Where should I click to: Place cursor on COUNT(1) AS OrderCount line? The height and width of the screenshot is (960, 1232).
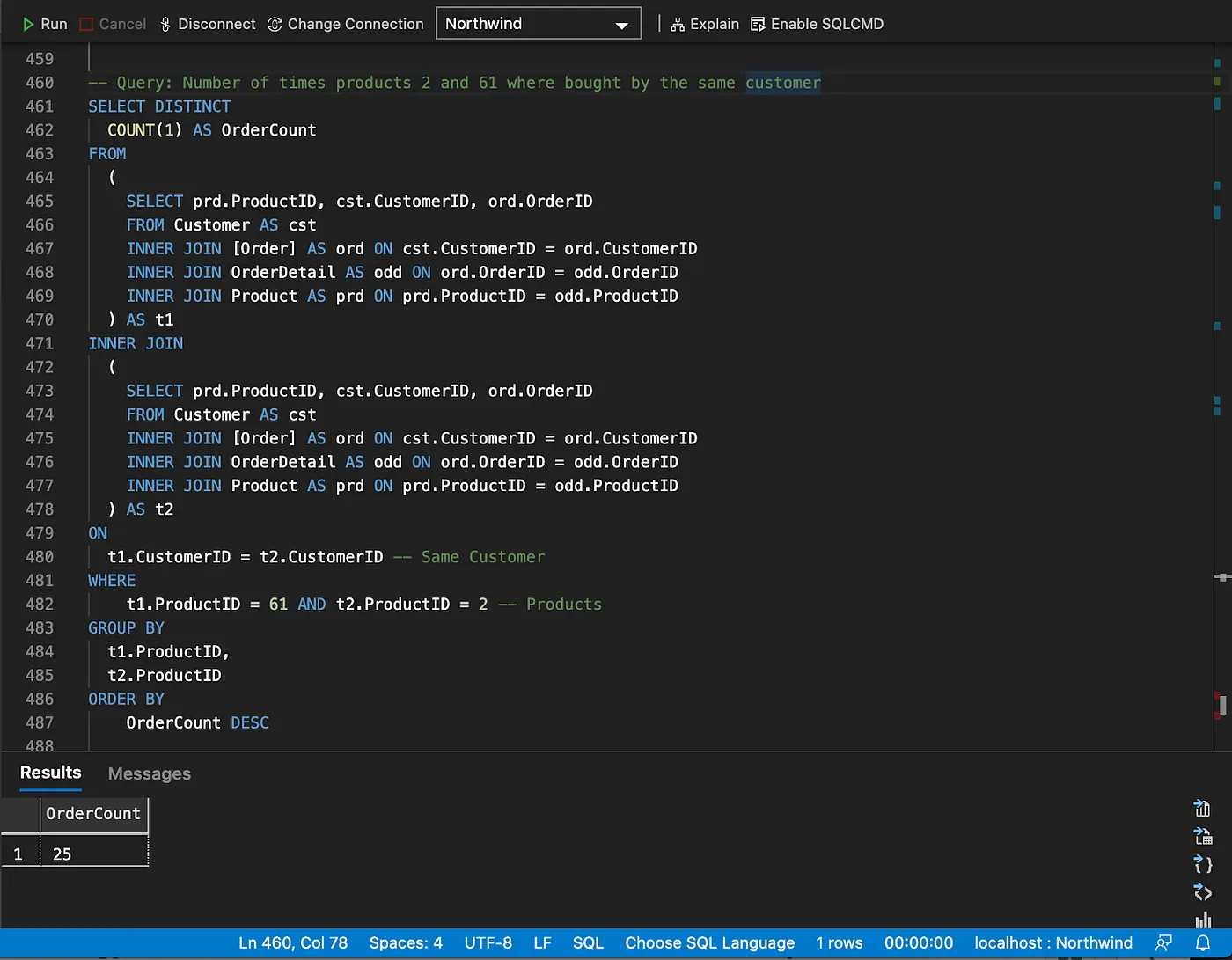pos(211,130)
